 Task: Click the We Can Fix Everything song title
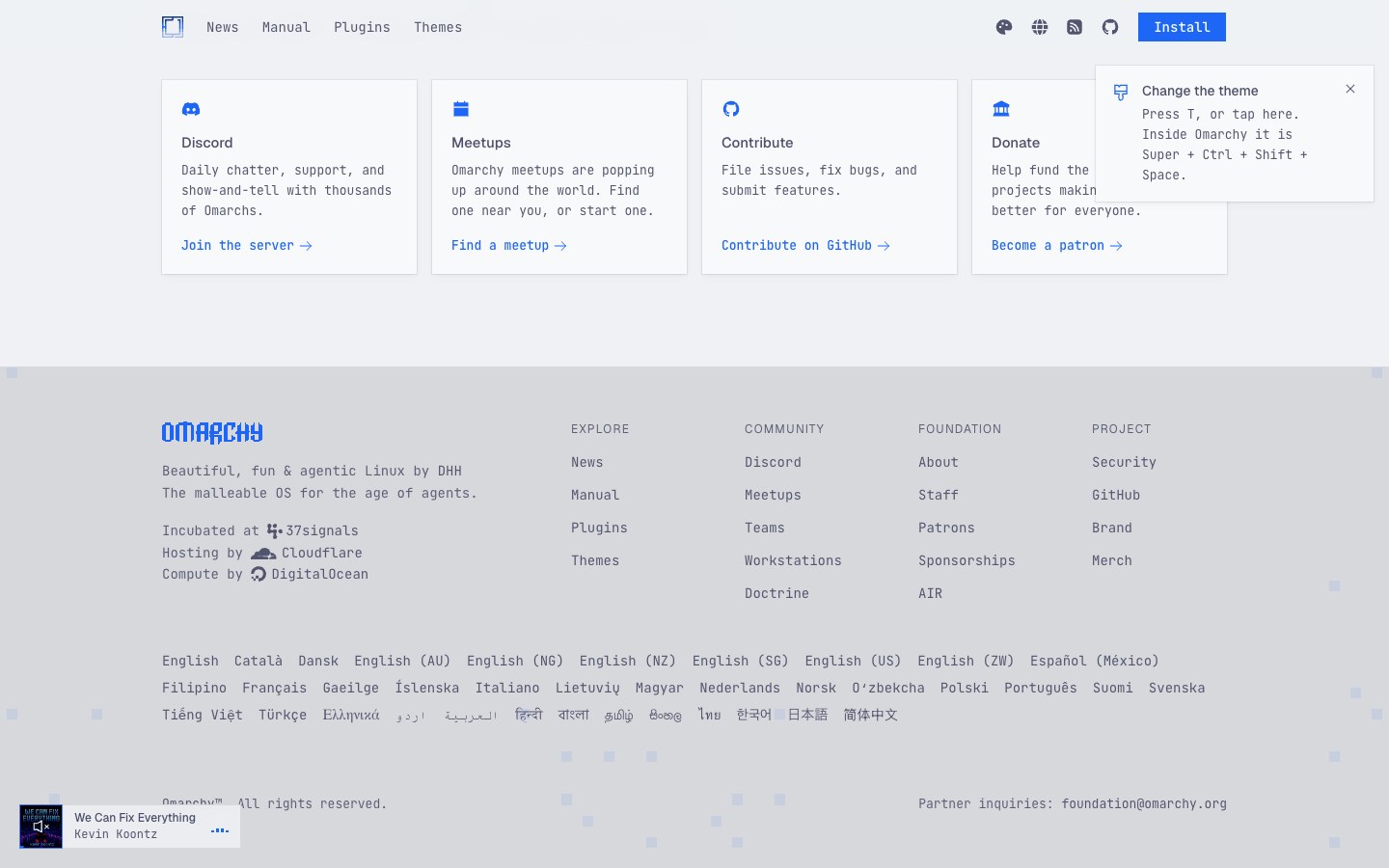tap(135, 818)
